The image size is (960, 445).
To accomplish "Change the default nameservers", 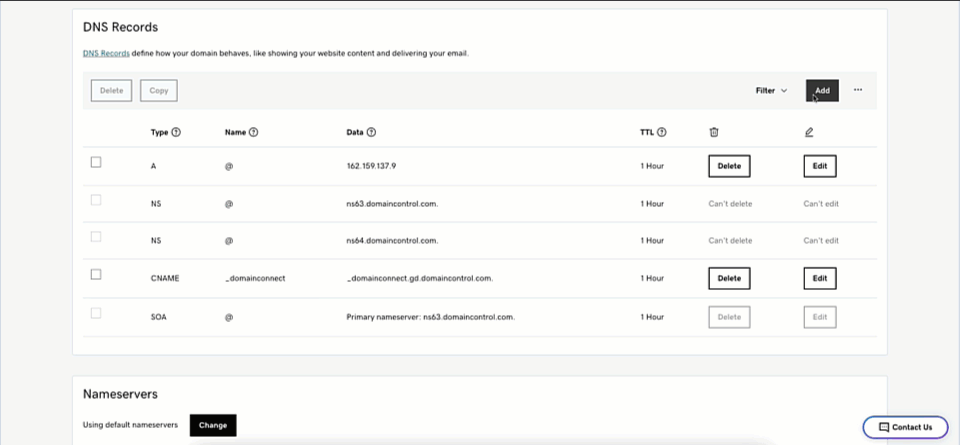I will coord(213,425).
